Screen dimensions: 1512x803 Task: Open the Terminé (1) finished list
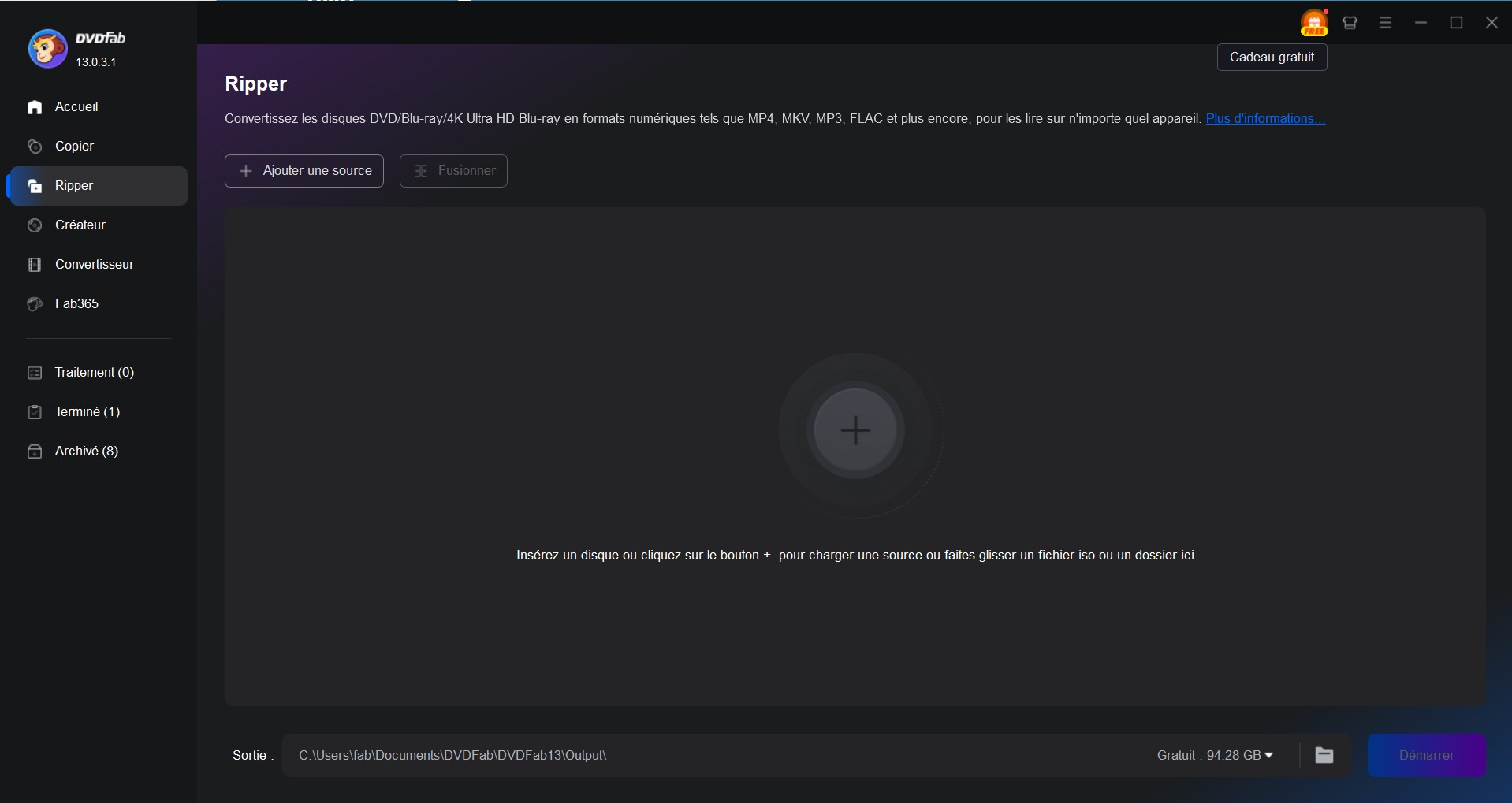tap(98, 412)
